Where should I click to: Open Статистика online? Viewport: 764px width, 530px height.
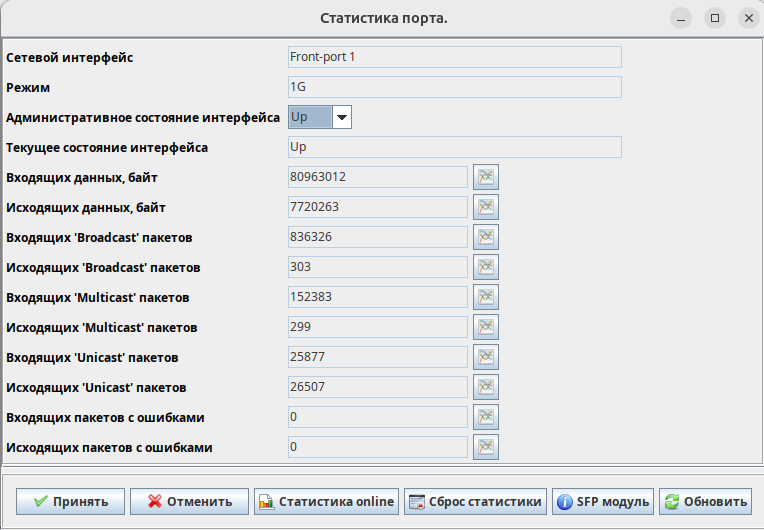[327, 502]
